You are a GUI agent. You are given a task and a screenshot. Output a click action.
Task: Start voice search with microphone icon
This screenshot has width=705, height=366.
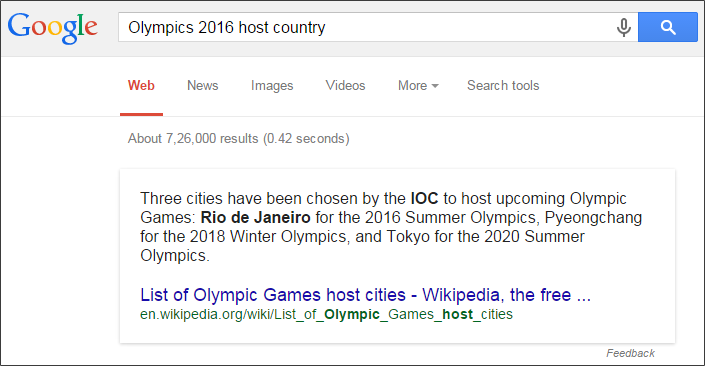(624, 27)
